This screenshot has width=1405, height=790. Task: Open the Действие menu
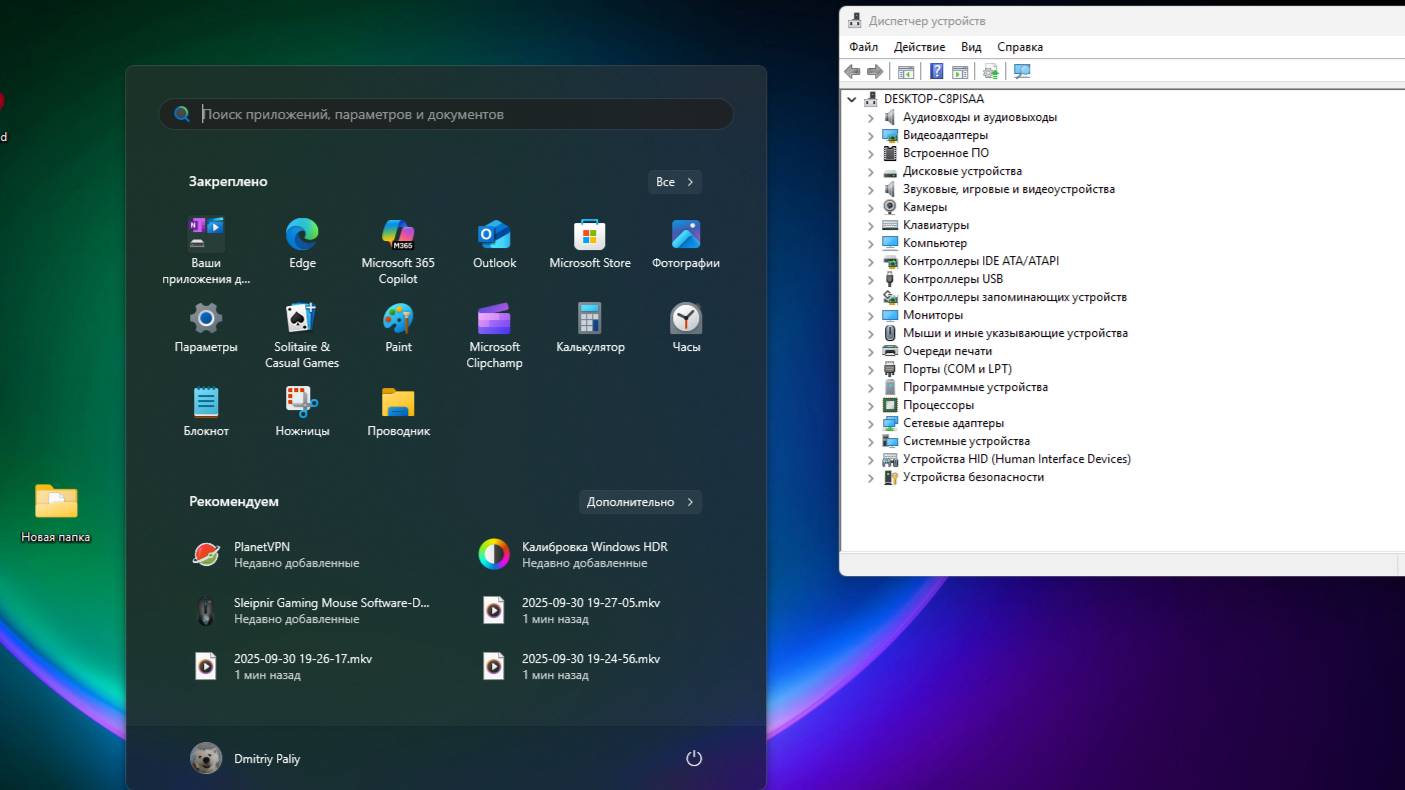point(919,47)
